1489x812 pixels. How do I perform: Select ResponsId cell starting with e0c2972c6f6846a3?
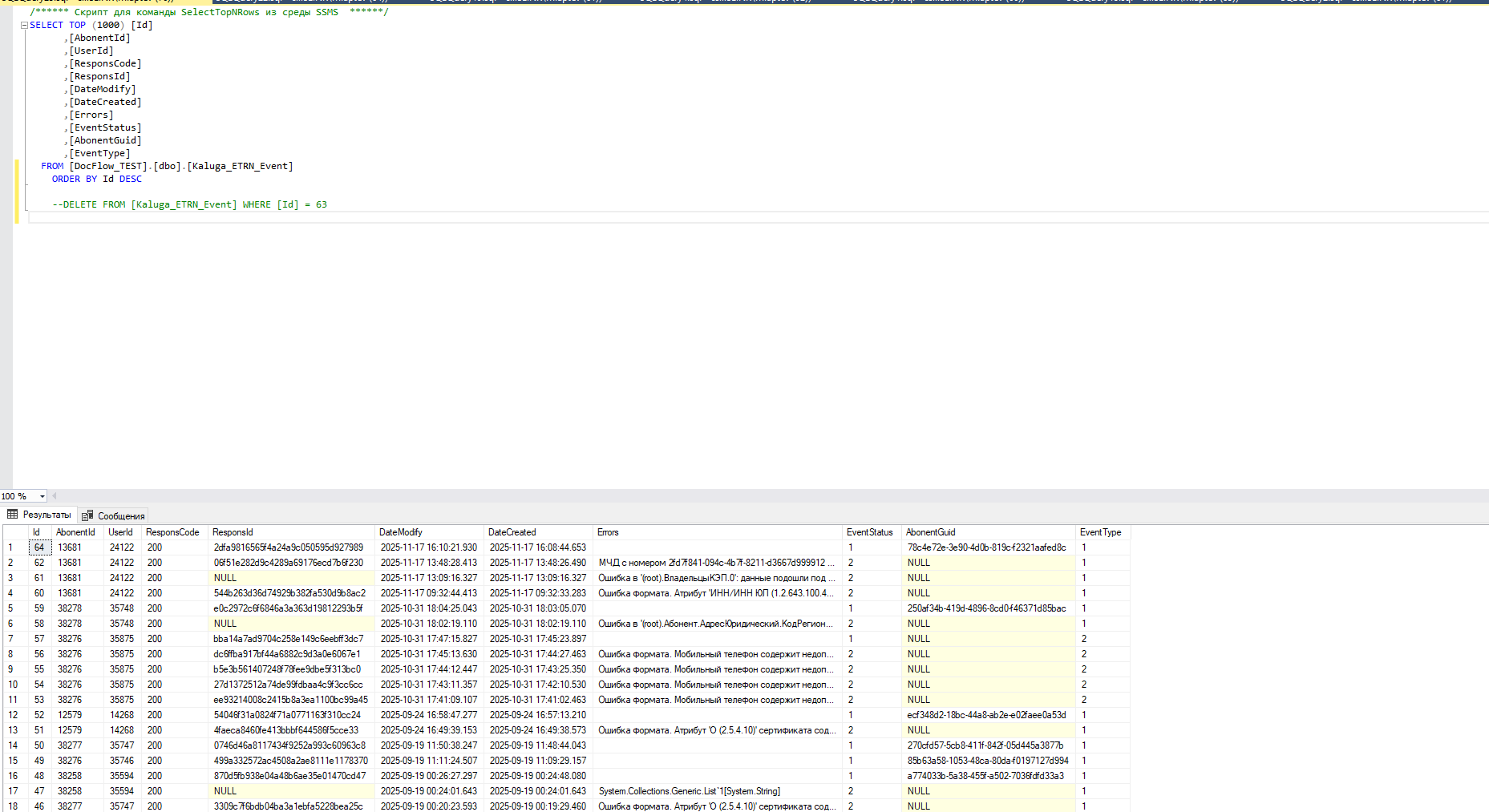(292, 608)
